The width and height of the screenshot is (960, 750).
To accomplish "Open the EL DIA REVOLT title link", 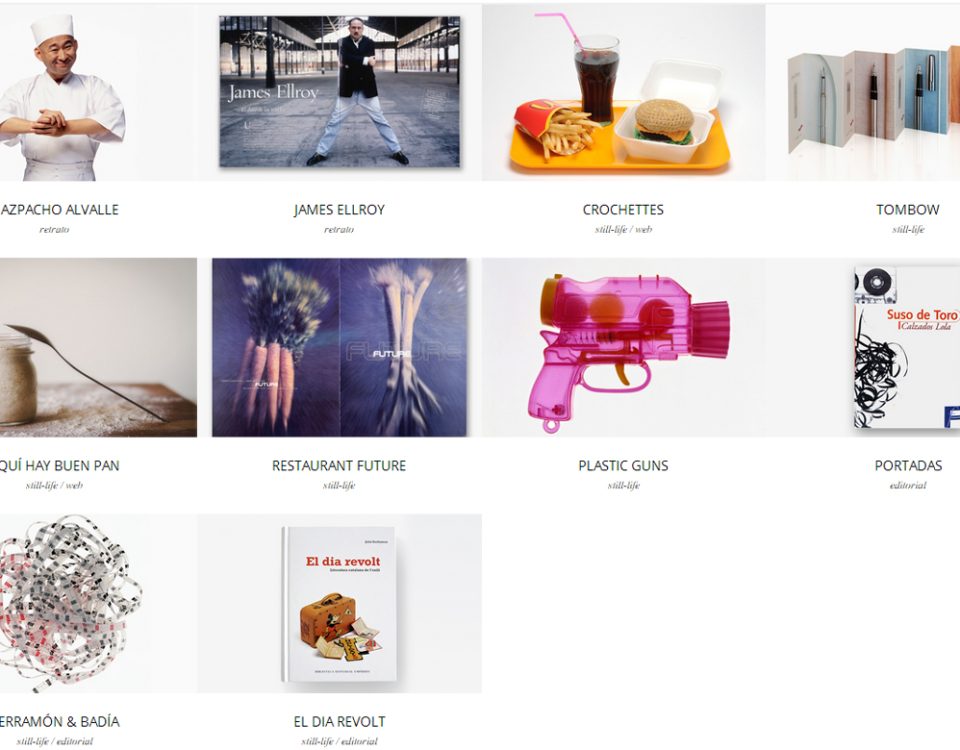I will point(339,721).
